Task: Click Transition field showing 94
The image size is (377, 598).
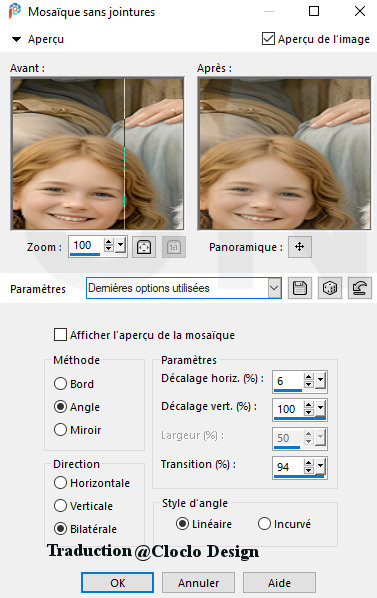Action: pos(288,466)
